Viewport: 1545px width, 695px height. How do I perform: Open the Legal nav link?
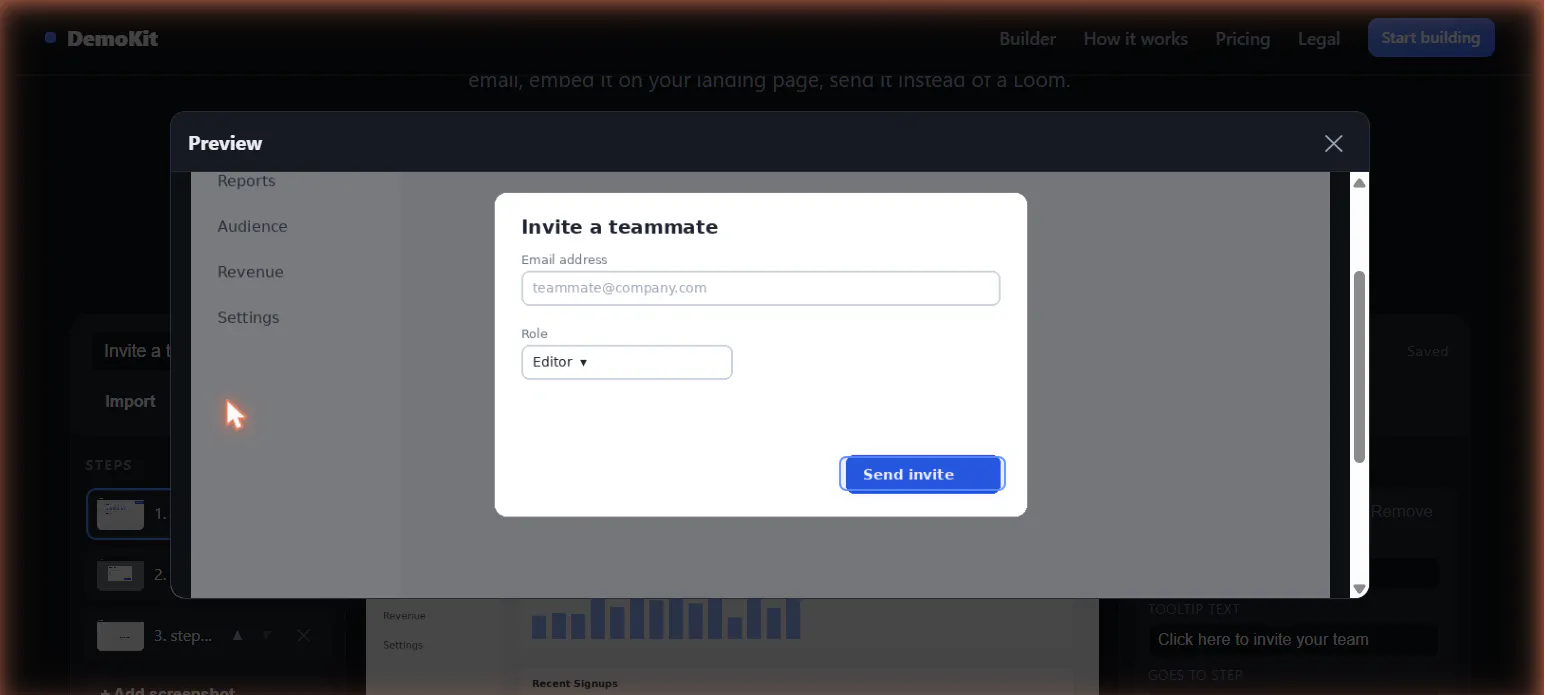point(1319,39)
